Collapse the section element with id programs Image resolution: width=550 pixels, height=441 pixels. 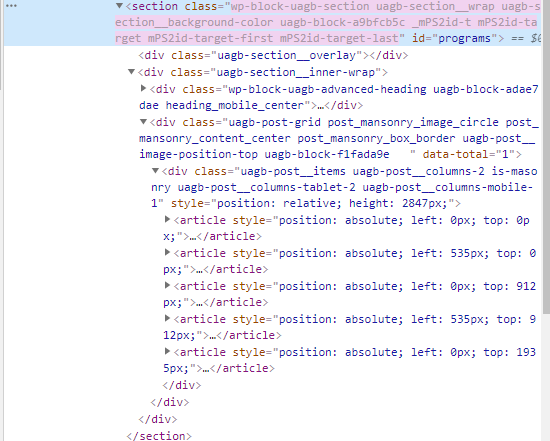[119, 6]
